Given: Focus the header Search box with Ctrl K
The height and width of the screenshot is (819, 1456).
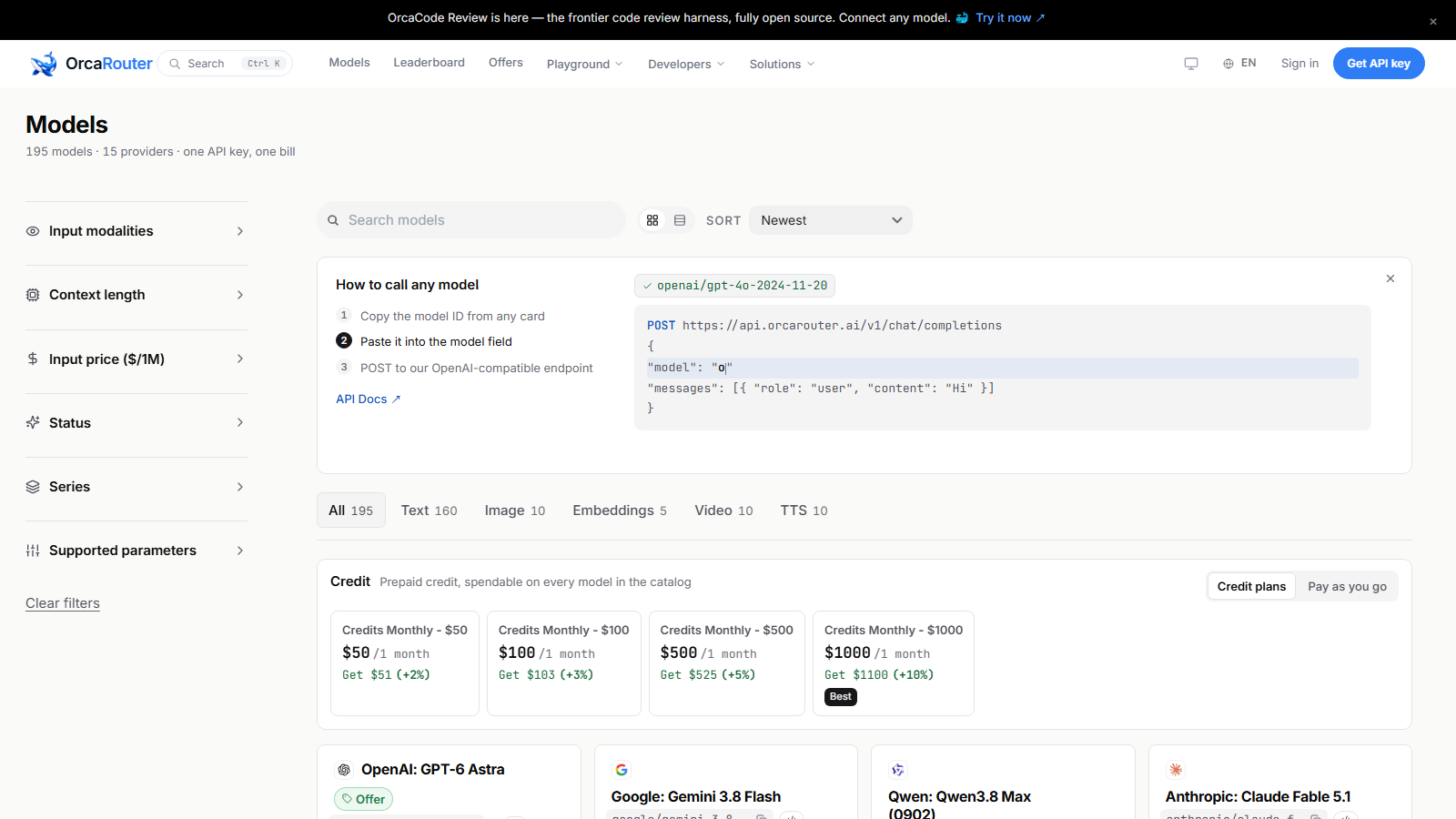Looking at the screenshot, I should [x=225, y=64].
